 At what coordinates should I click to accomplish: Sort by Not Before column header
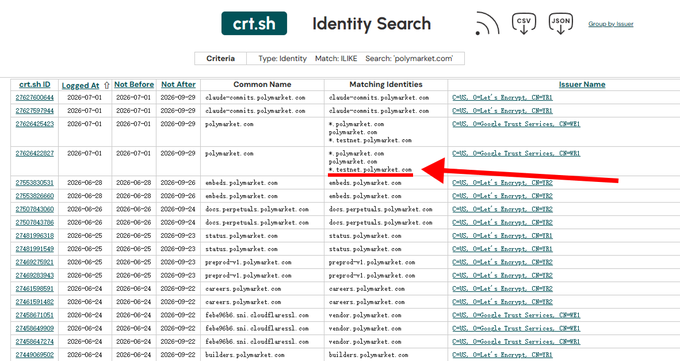[x=134, y=85]
